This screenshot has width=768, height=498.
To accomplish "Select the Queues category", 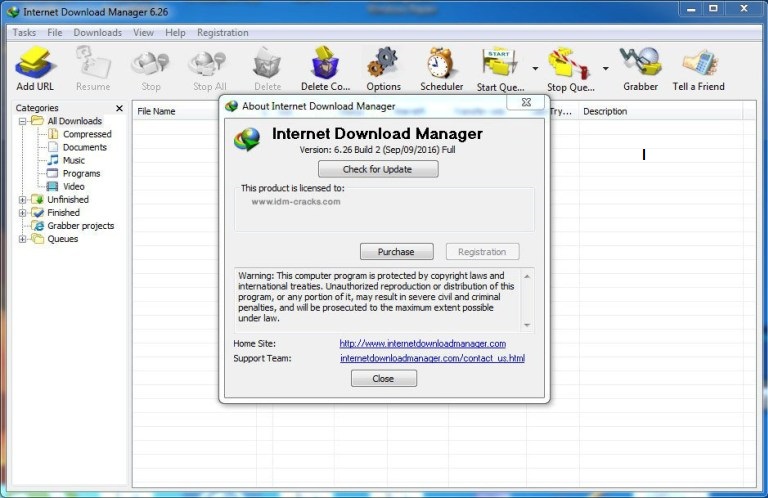I will pos(63,239).
